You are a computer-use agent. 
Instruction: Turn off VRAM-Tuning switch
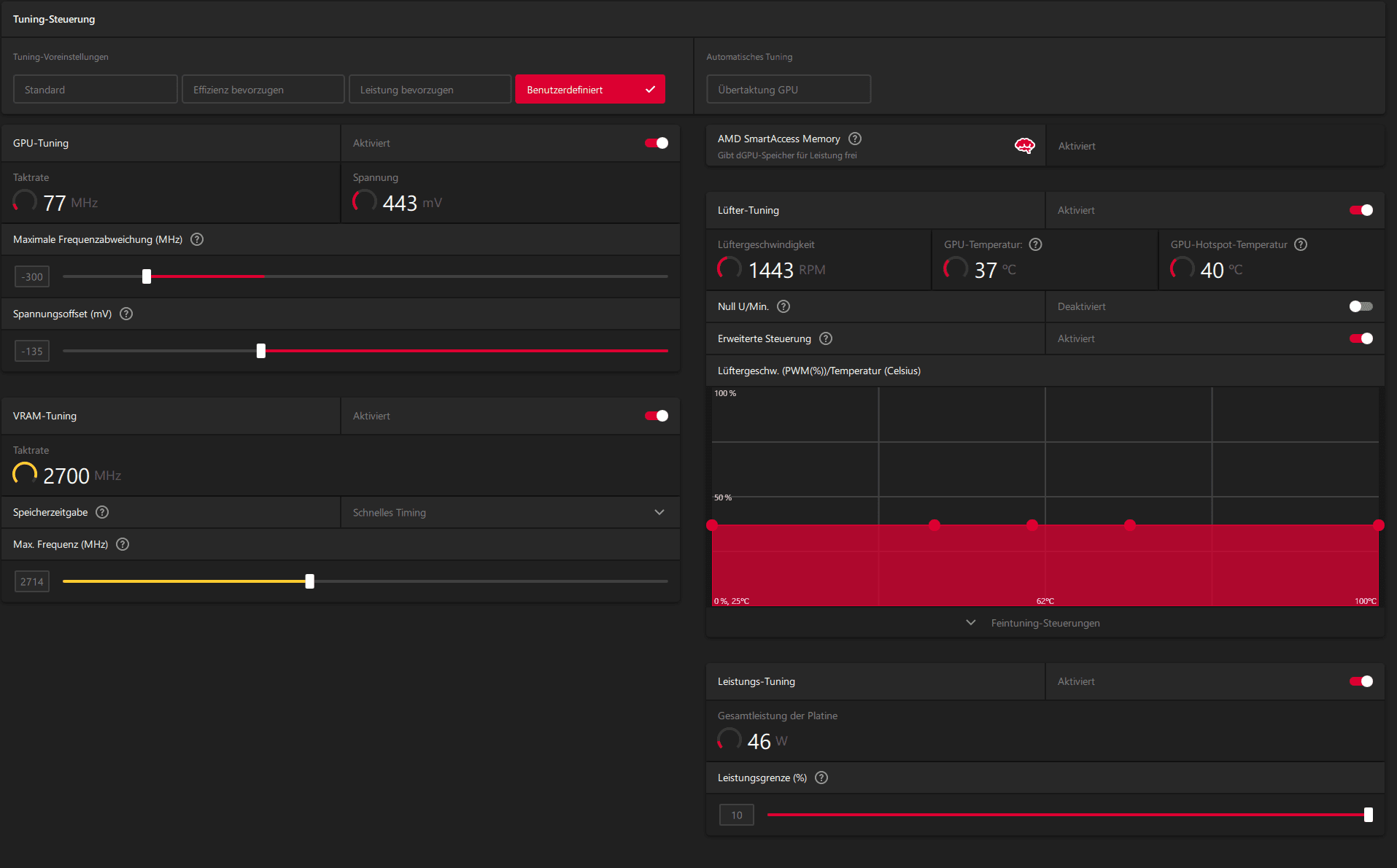click(657, 416)
